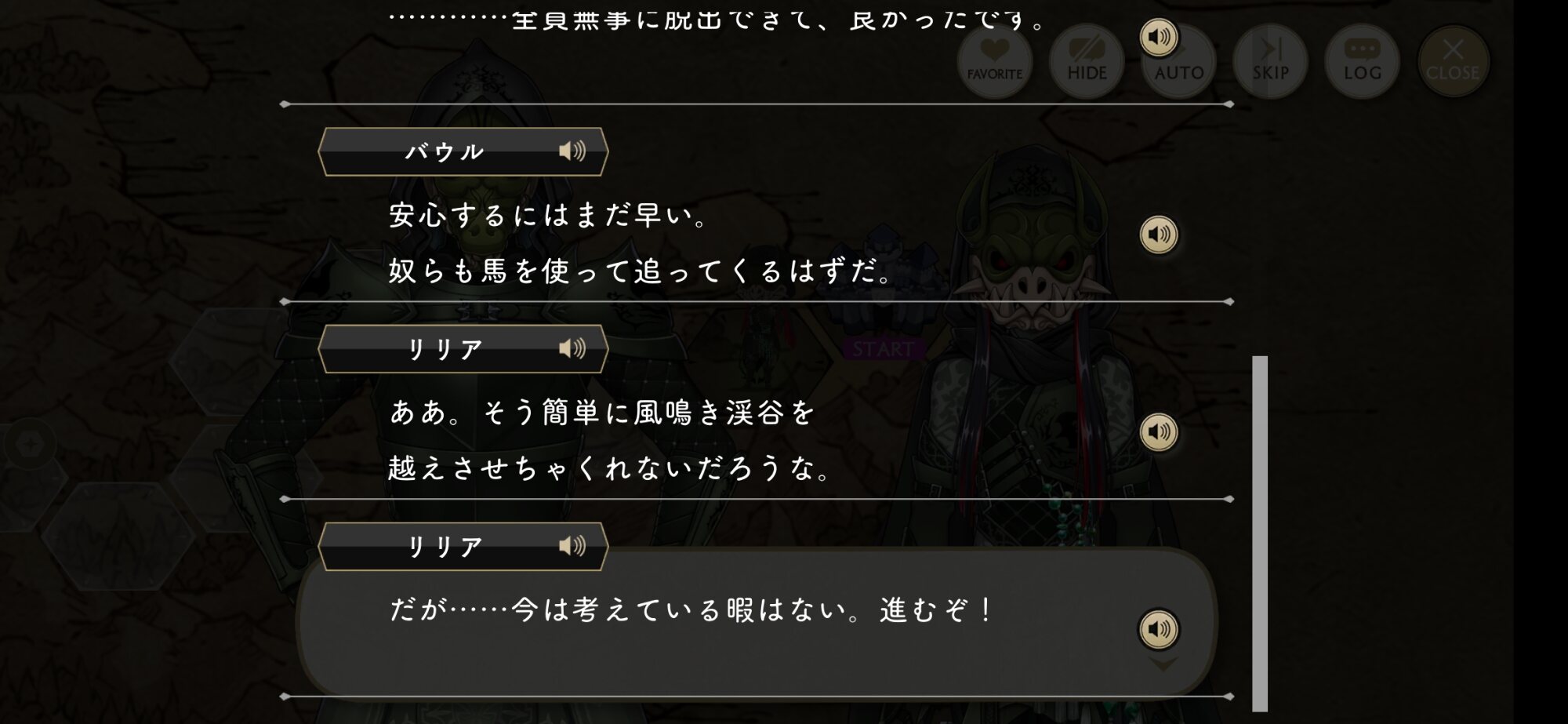
Task: Toggle HIDE to hide the text window
Action: [1087, 61]
